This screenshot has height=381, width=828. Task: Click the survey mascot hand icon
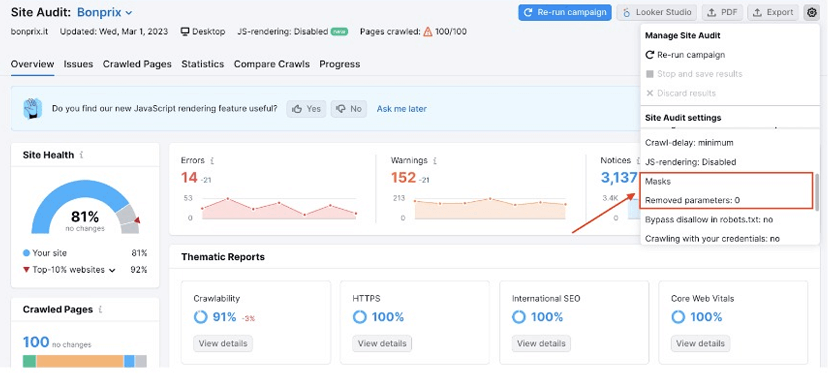pos(33,108)
